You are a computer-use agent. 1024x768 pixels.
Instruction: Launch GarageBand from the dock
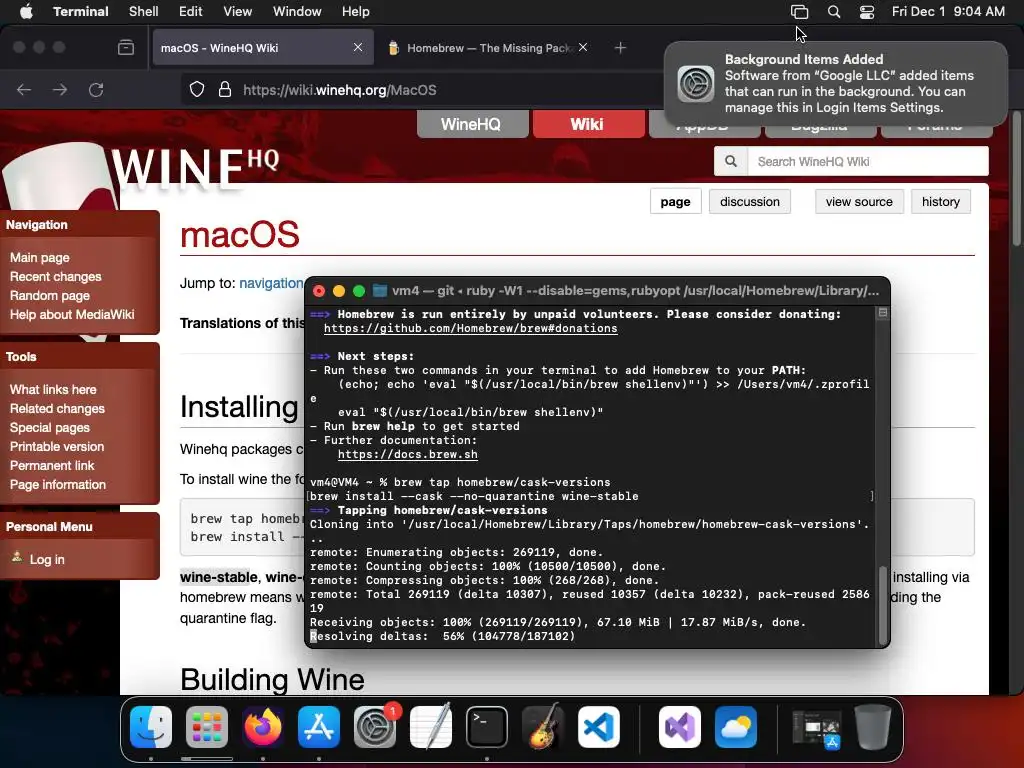[543, 727]
